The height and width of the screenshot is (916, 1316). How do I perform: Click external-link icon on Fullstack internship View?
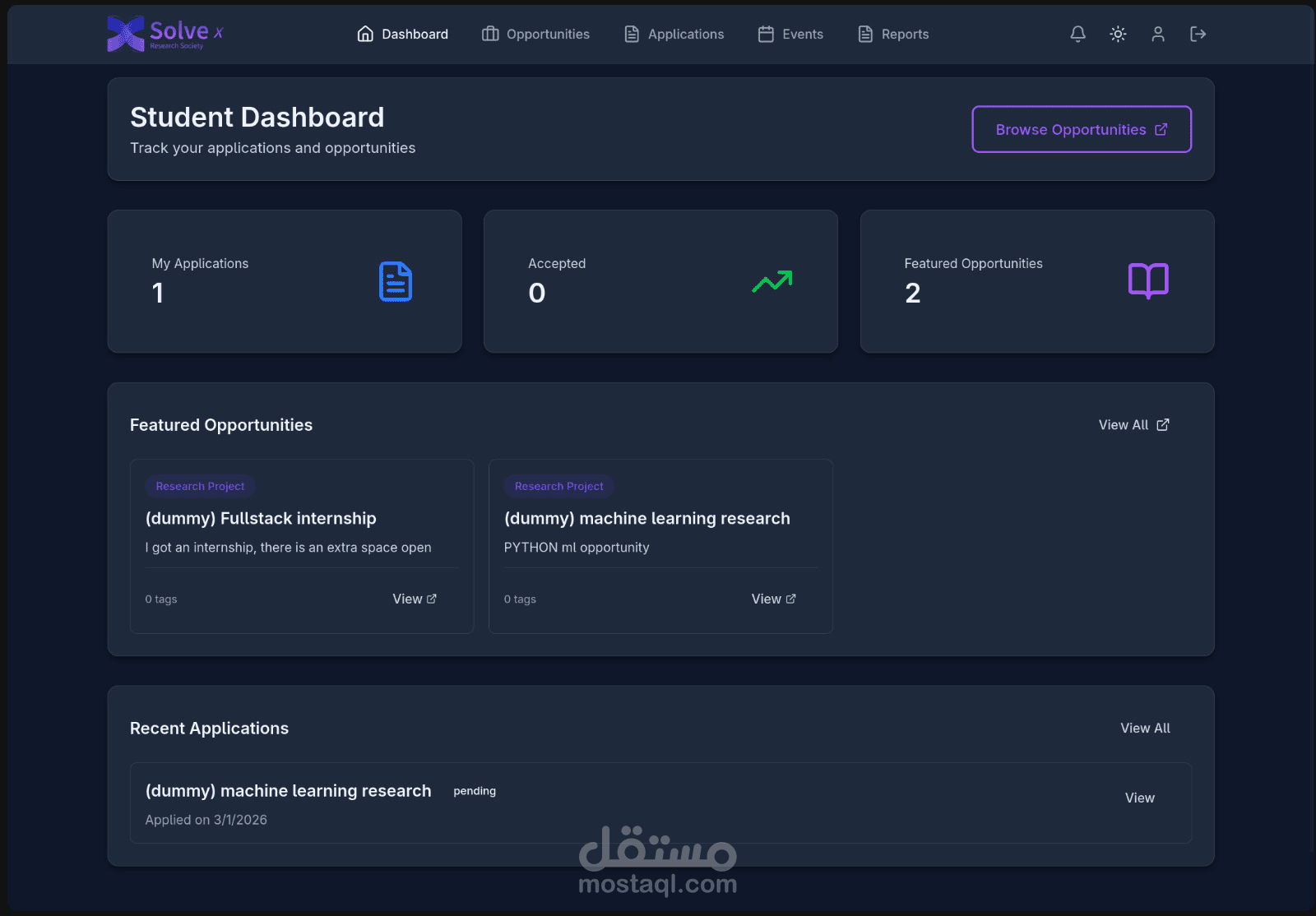[432, 599]
